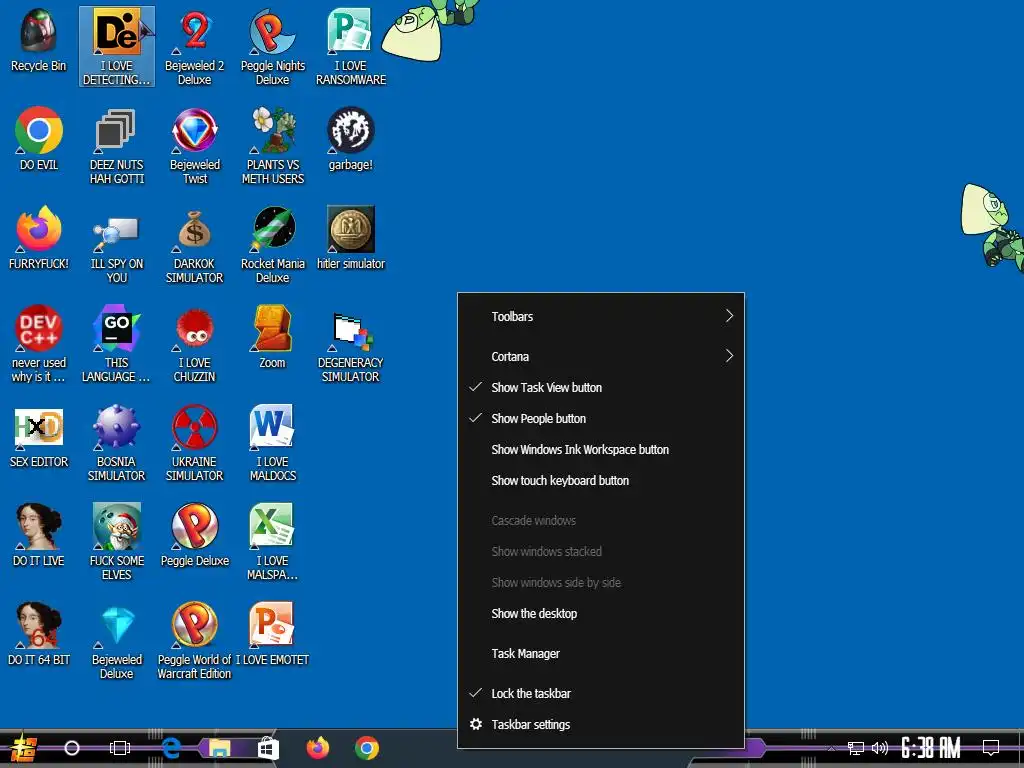Click the Cortana circle on the taskbar
Image resolution: width=1024 pixels, height=768 pixels.
[72, 748]
